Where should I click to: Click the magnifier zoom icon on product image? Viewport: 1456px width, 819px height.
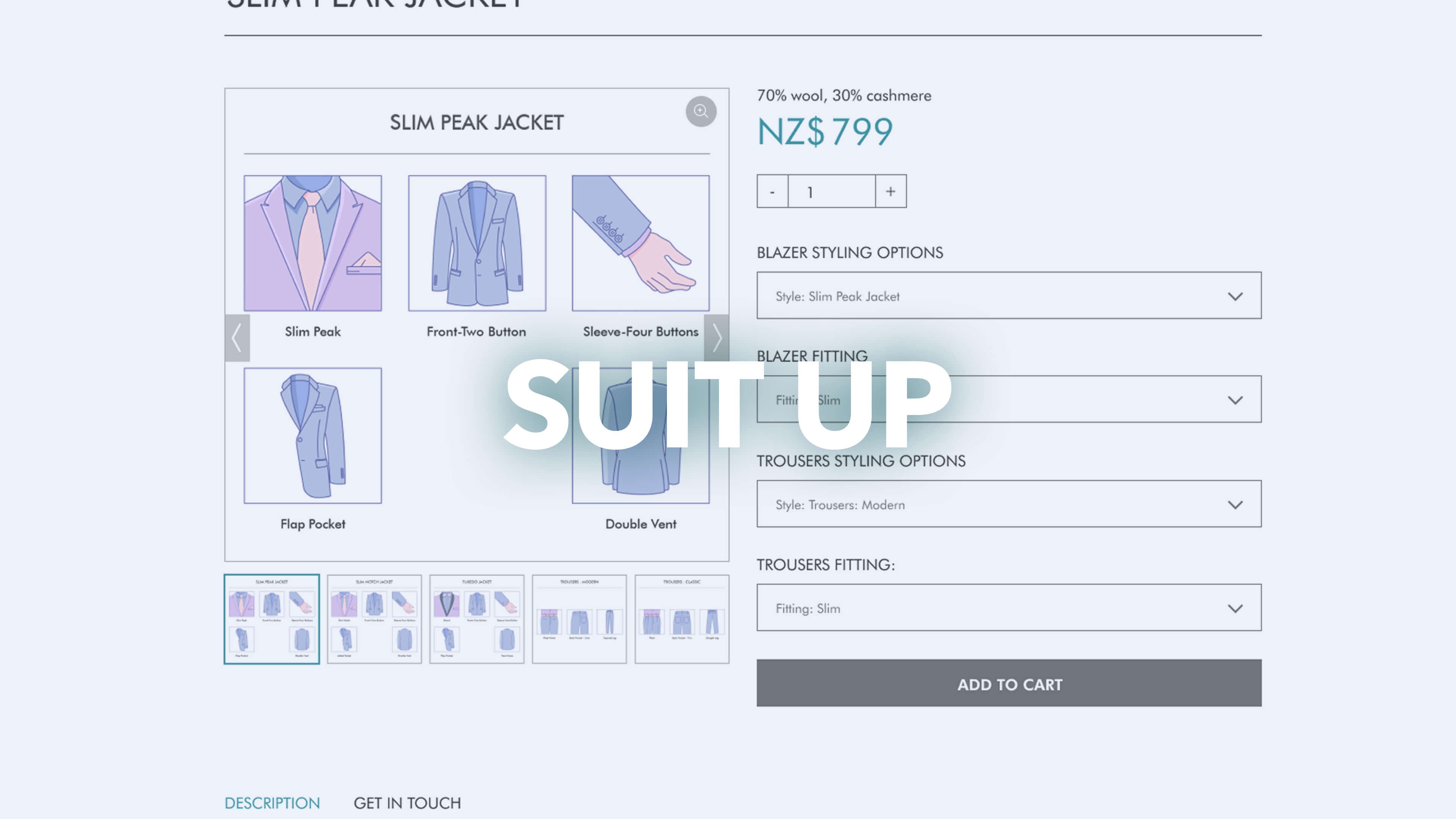click(x=701, y=111)
